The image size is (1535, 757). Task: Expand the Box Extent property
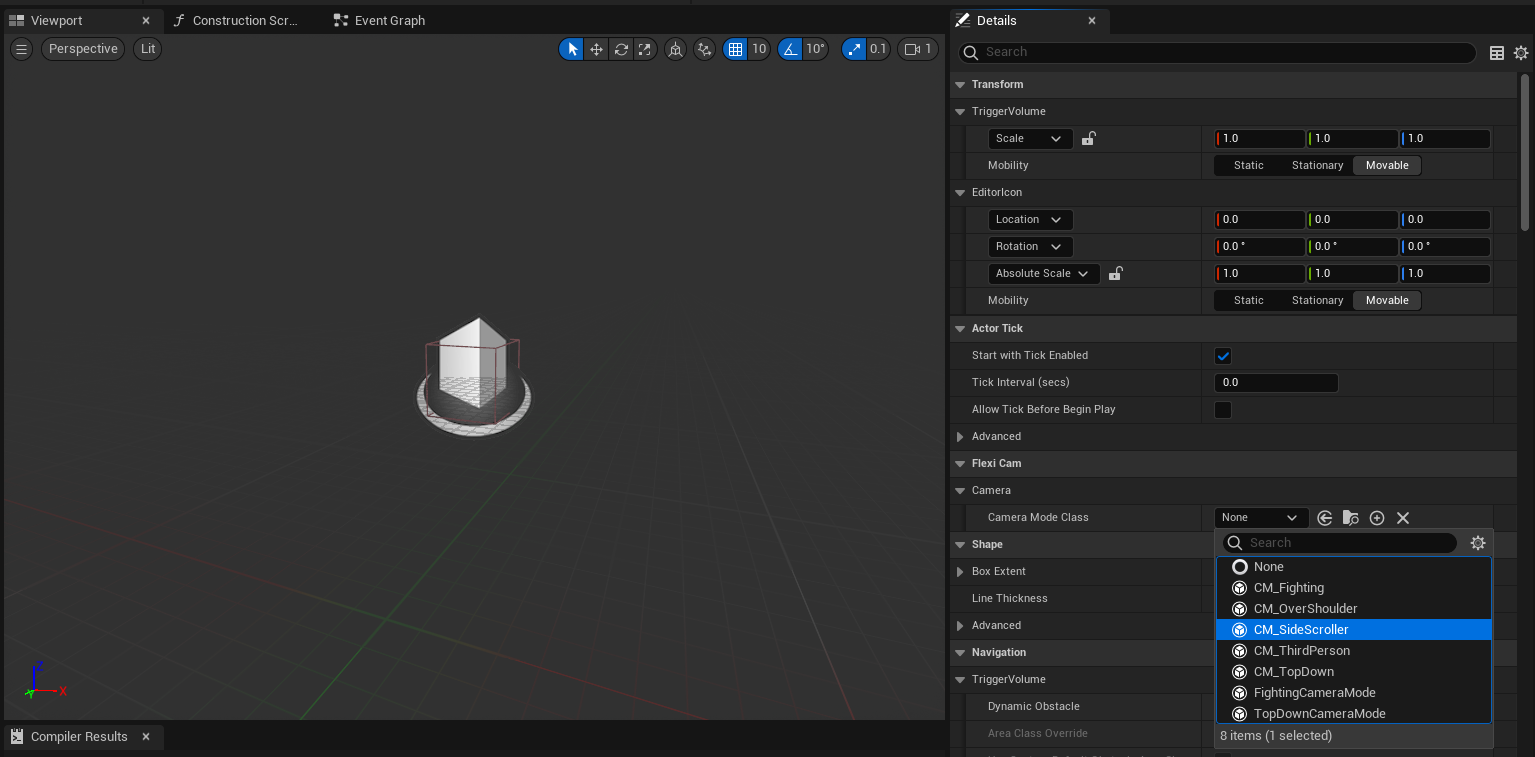pyautogui.click(x=960, y=572)
